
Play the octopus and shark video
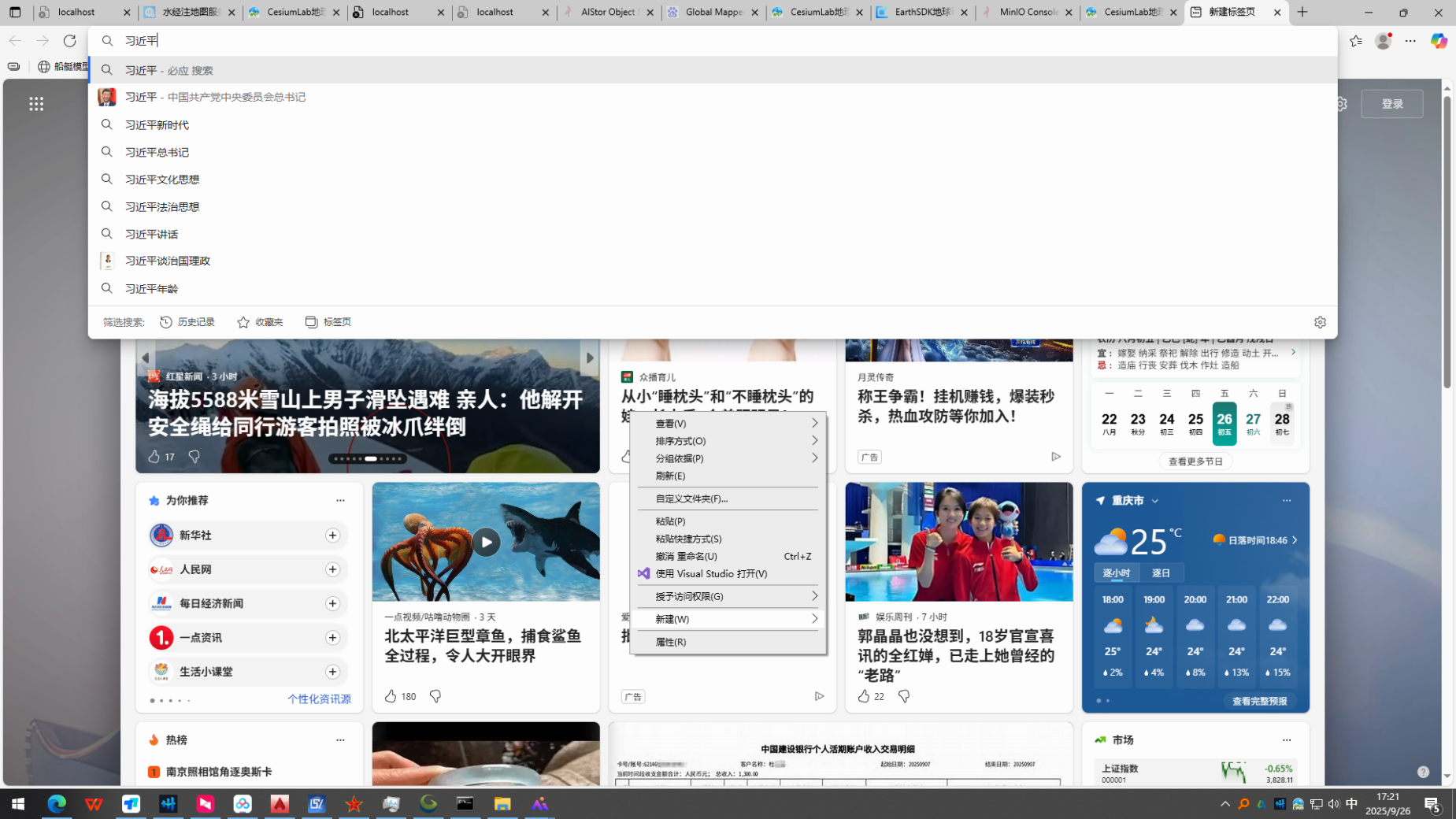(x=486, y=542)
